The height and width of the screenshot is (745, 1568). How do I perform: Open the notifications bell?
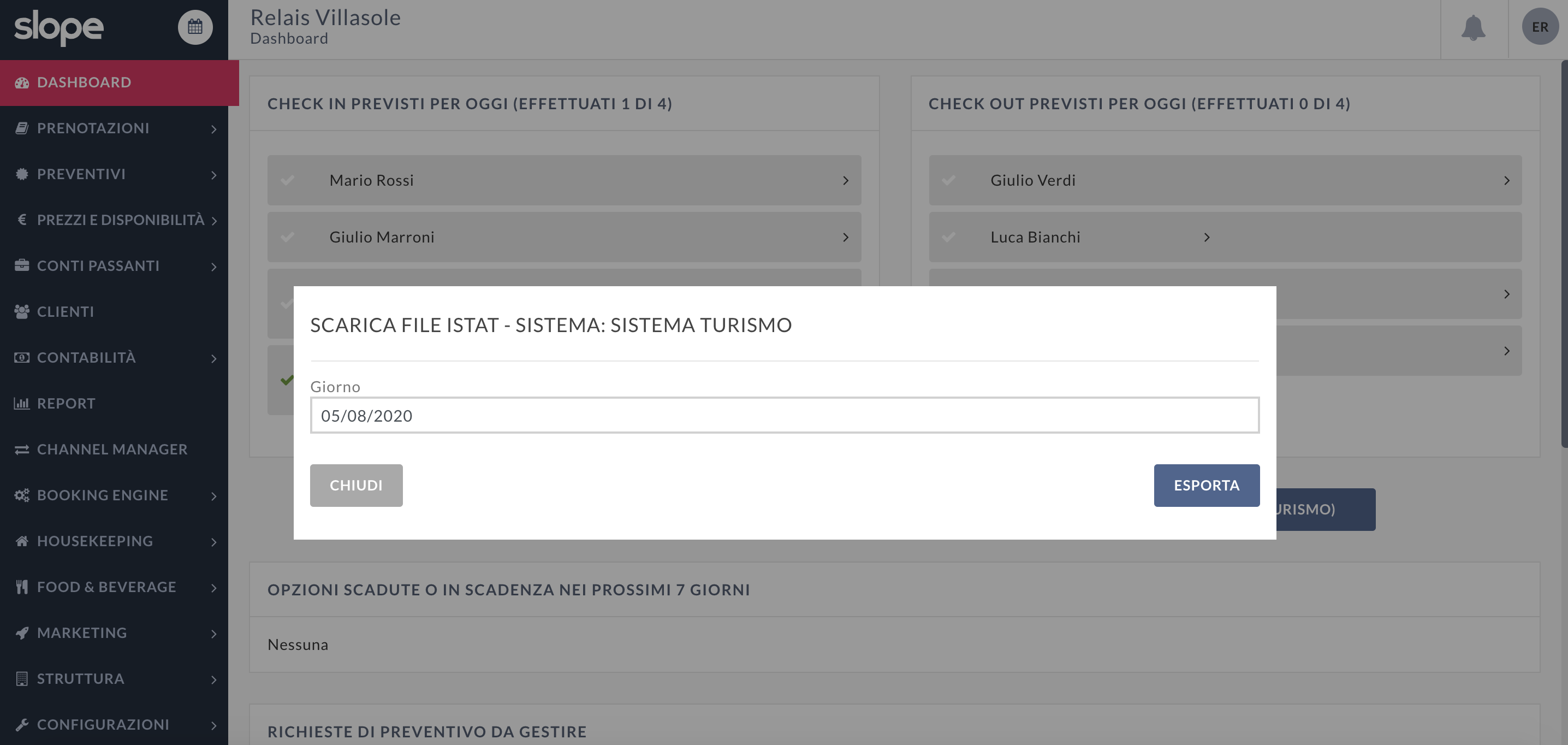click(x=1473, y=27)
